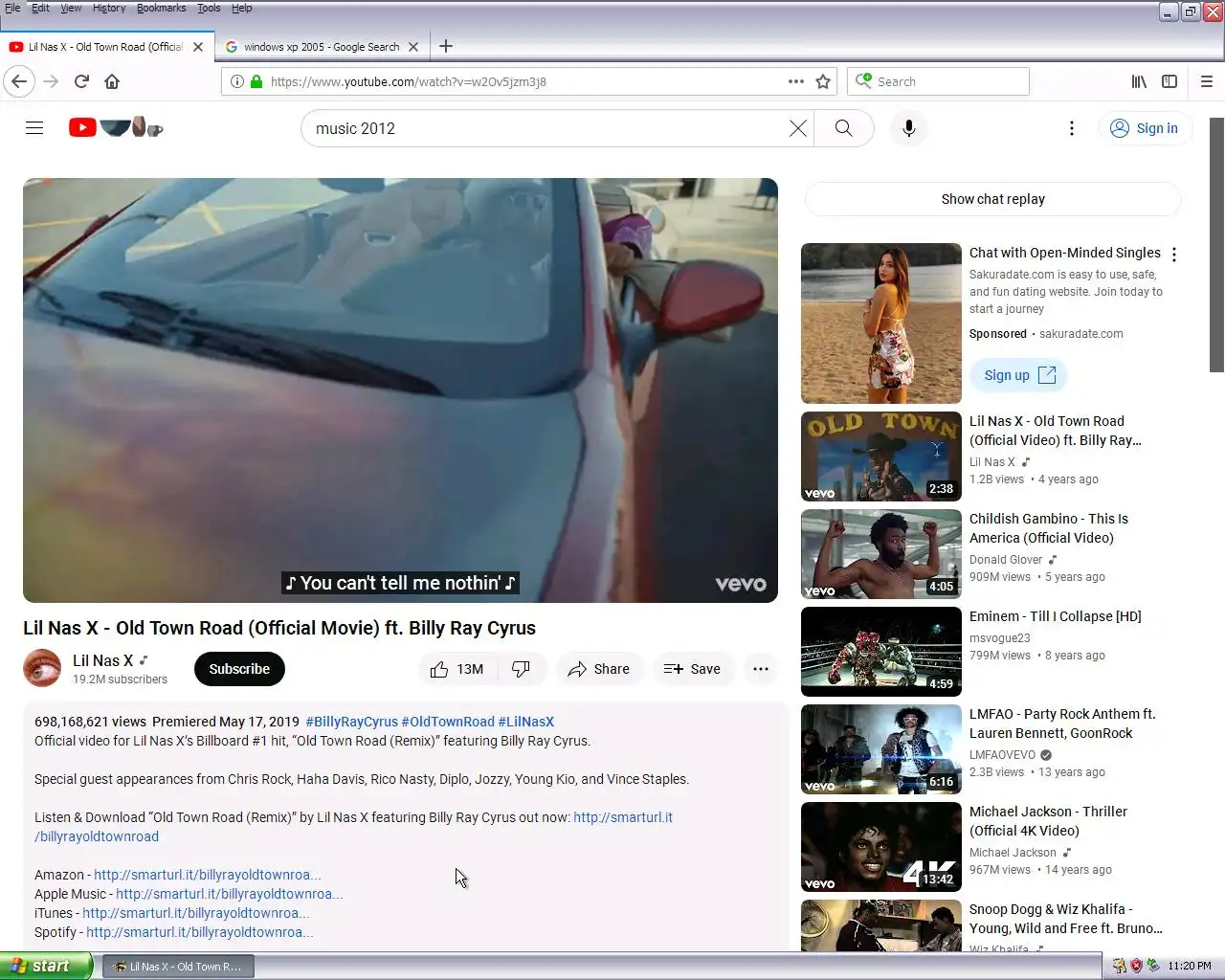
Task: Open Eminem Till I Collapse video title
Action: point(1056,616)
